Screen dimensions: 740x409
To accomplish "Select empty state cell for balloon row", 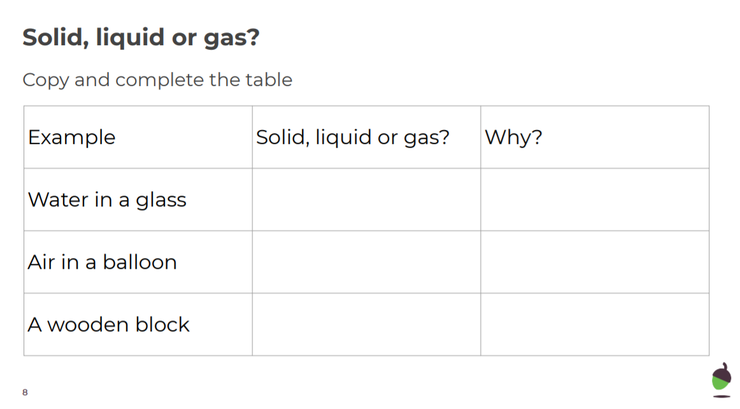I will tap(366, 262).
